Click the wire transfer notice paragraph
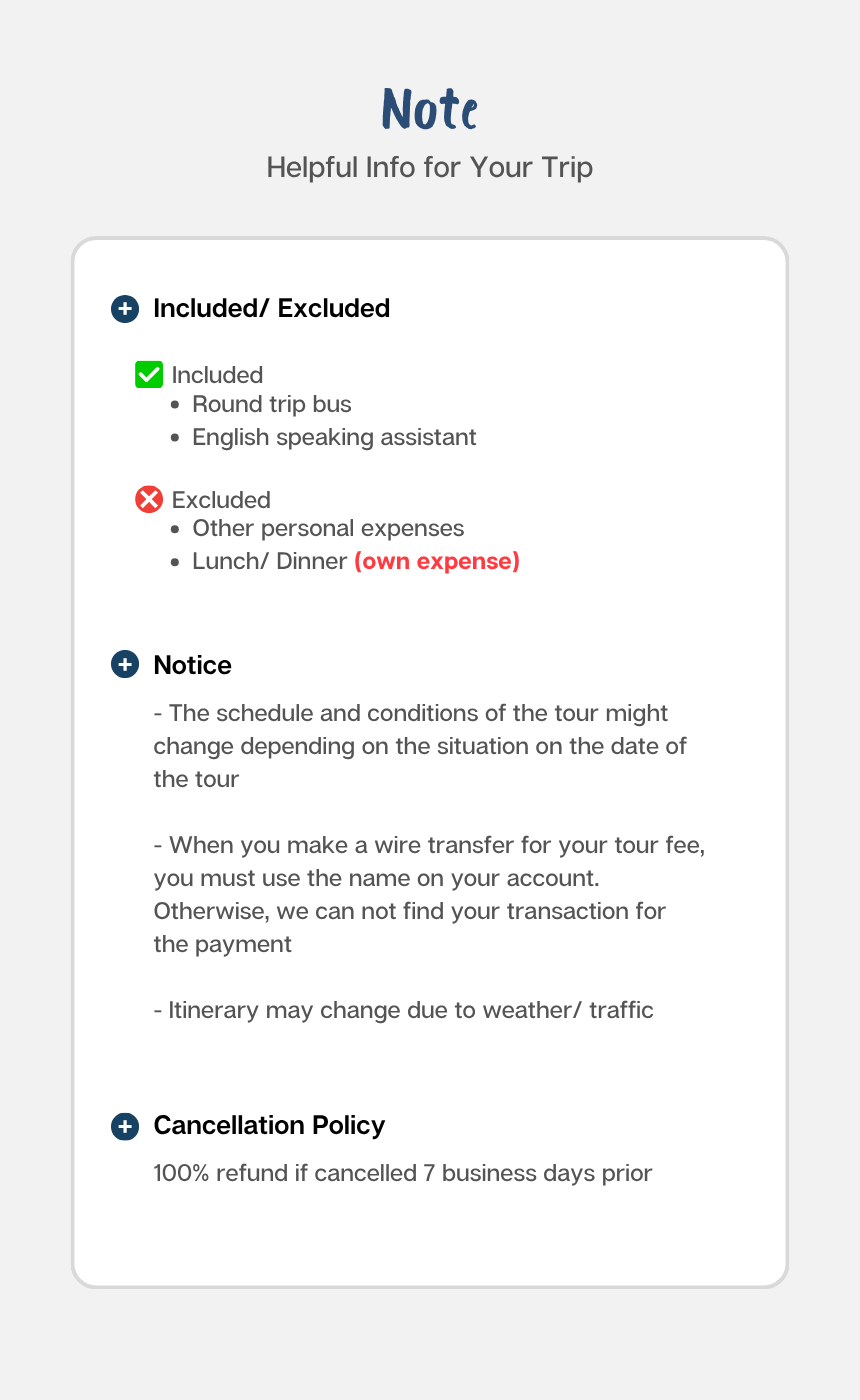 coord(430,895)
